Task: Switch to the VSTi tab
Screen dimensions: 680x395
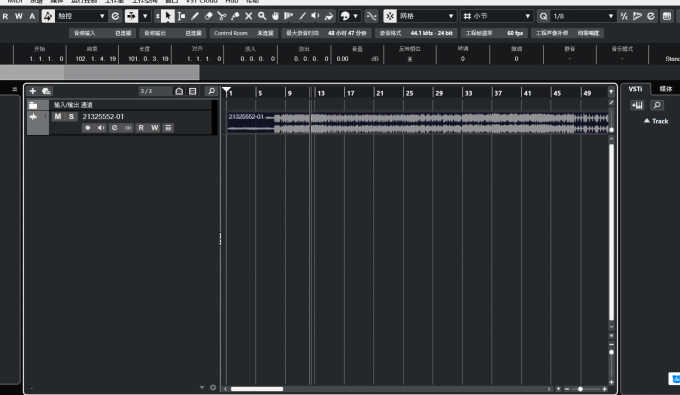Action: [x=635, y=89]
